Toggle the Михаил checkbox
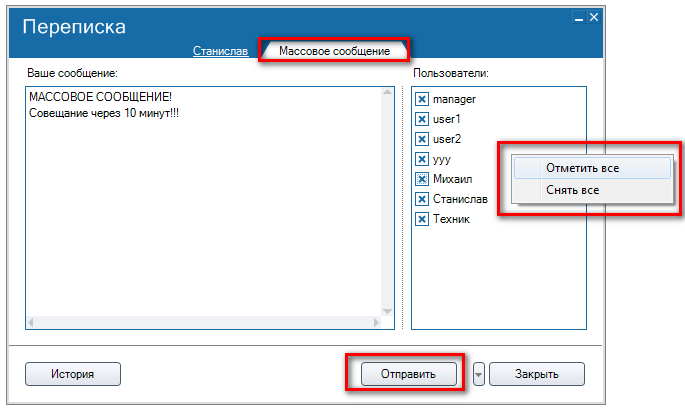Image resolution: width=685 pixels, height=414 pixels. point(422,179)
